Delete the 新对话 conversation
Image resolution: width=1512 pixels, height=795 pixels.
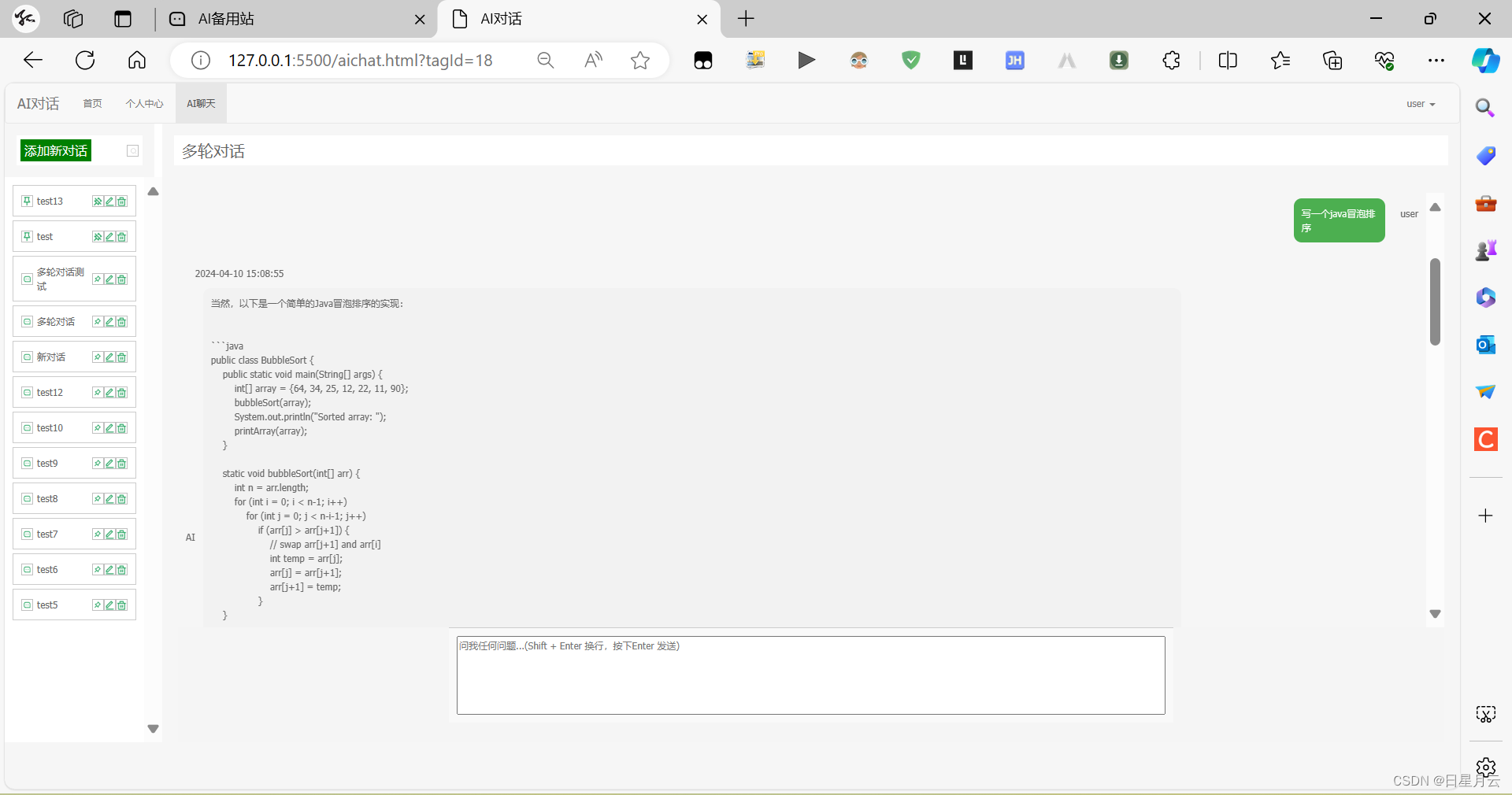pyautogui.click(x=121, y=357)
